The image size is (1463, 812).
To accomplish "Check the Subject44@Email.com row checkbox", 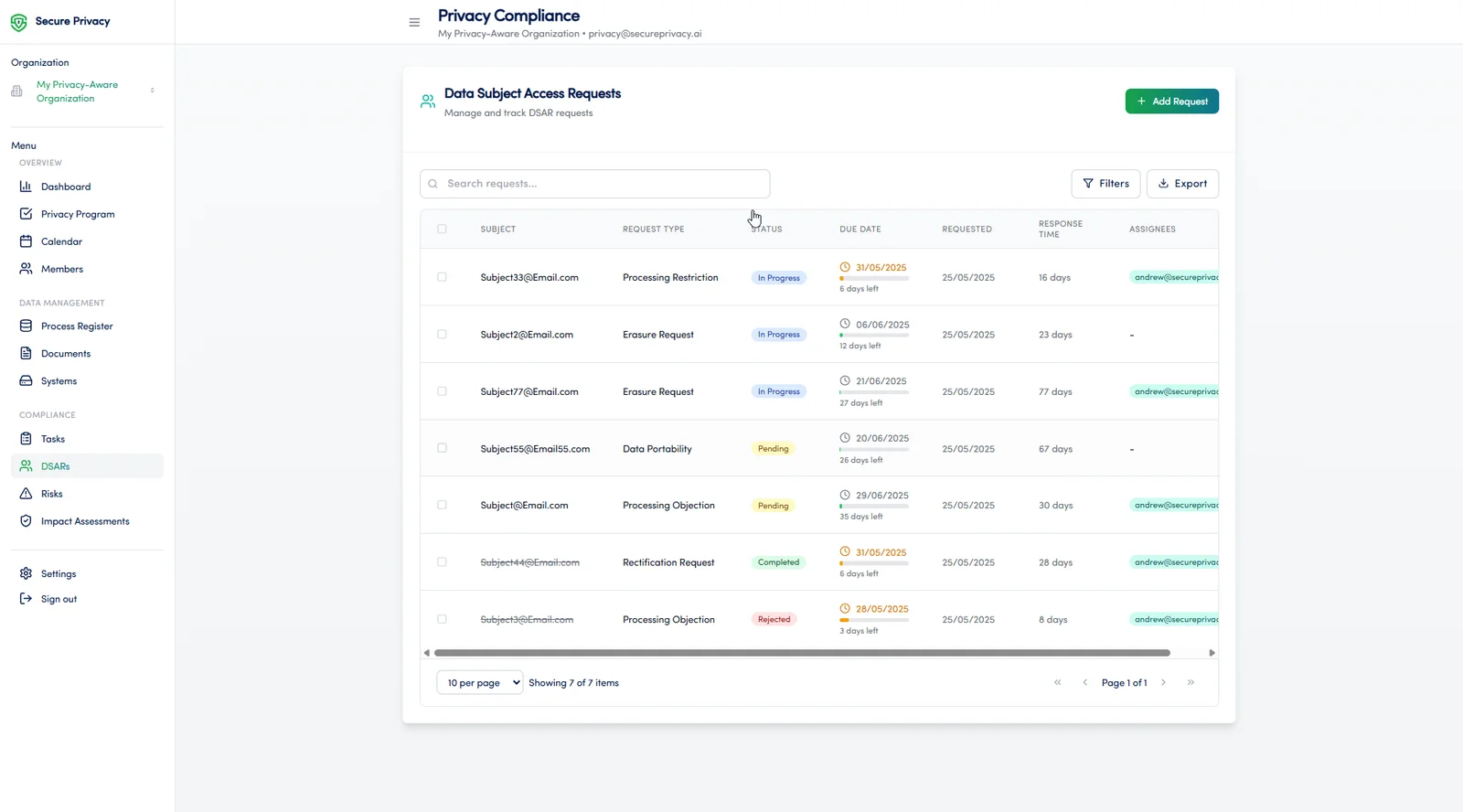I will (x=442, y=562).
